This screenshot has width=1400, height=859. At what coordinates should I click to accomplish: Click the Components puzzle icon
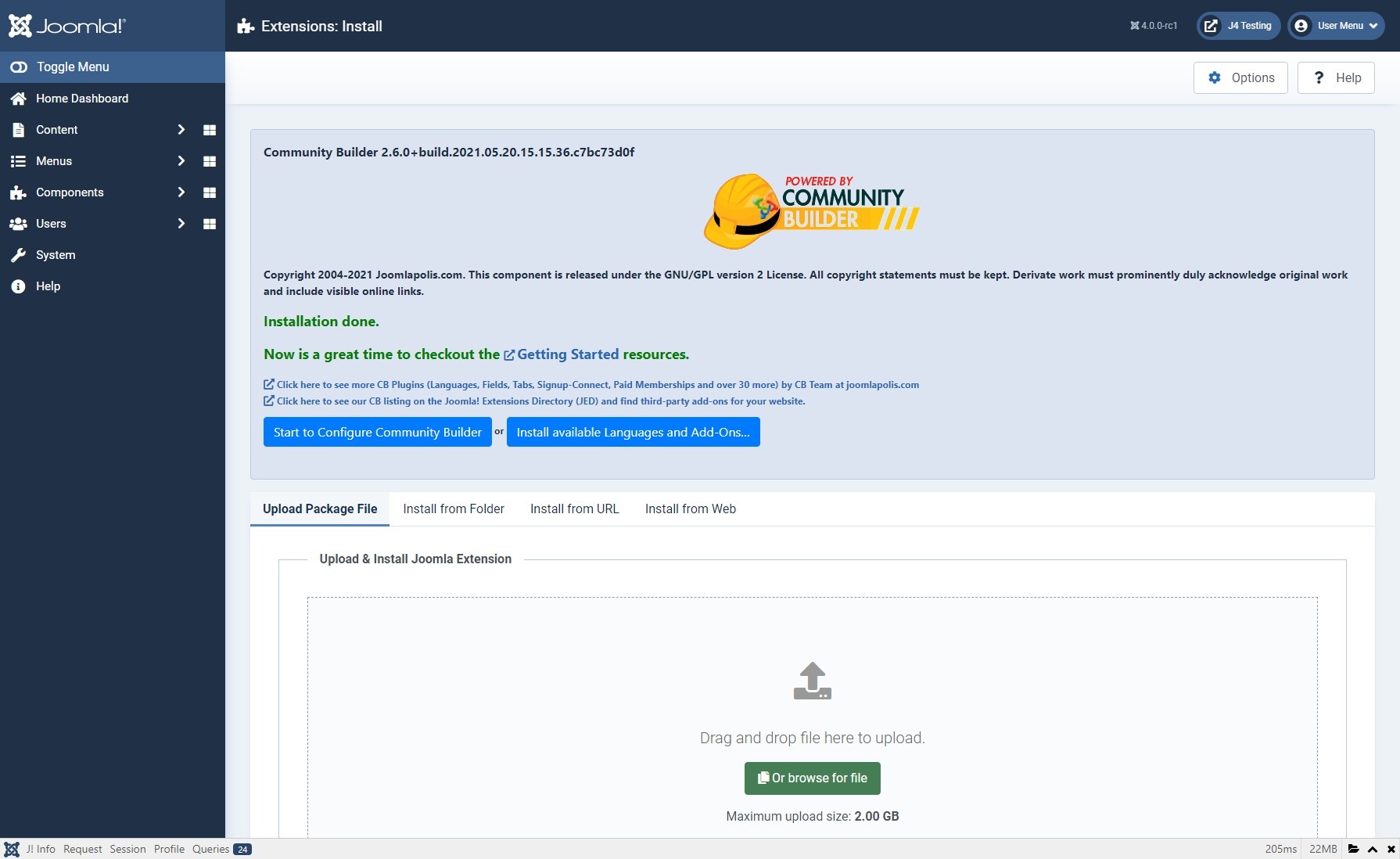(18, 192)
